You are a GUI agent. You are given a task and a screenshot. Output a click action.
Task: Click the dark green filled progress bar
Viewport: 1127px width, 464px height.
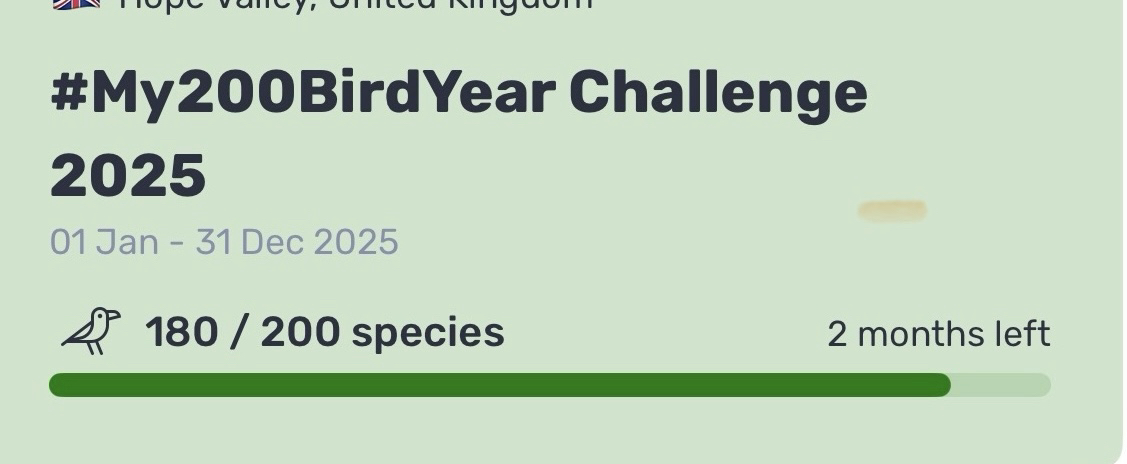pos(500,385)
